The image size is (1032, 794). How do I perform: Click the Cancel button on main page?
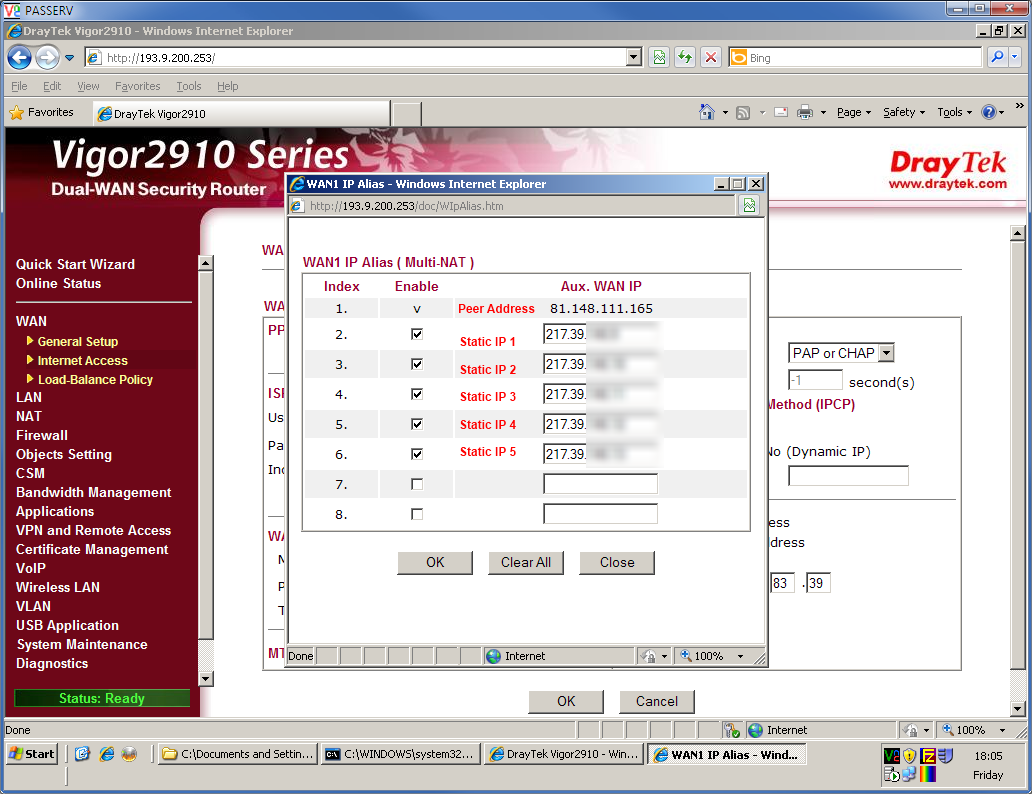657,702
